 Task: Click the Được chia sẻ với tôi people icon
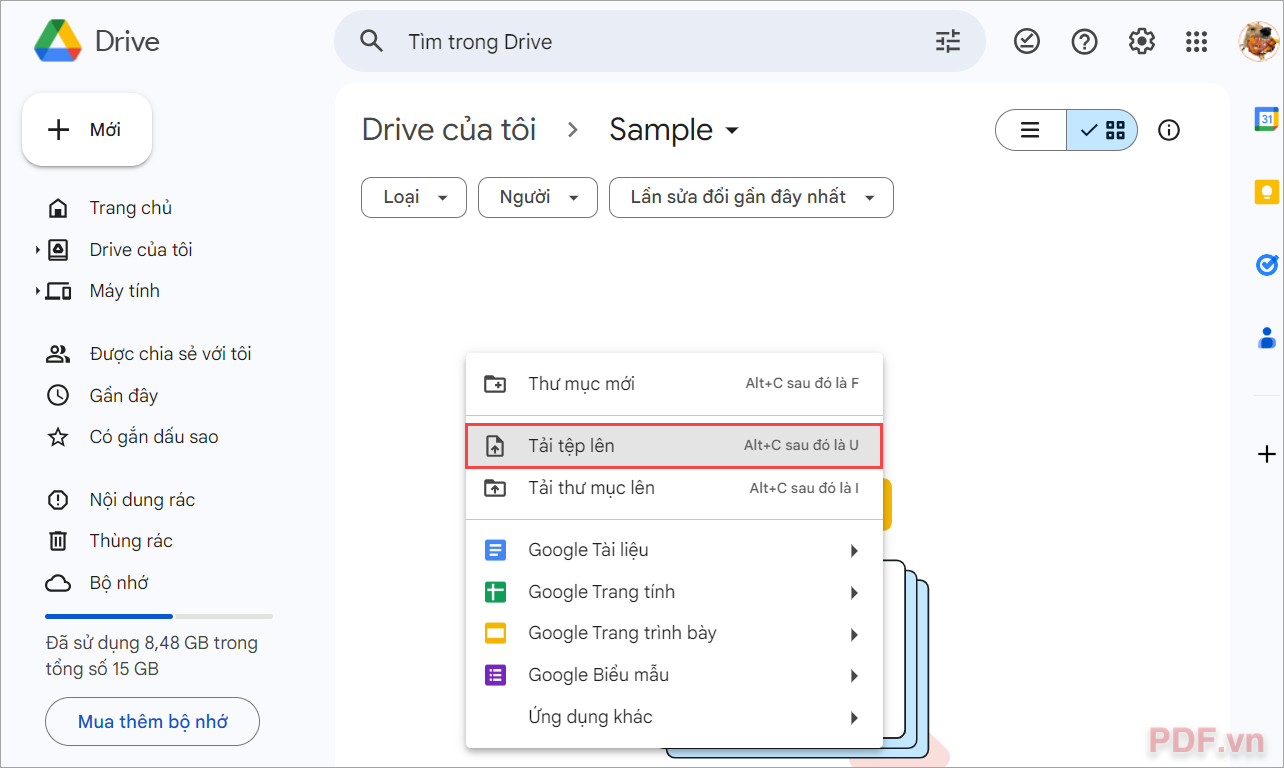pyautogui.click(x=58, y=354)
